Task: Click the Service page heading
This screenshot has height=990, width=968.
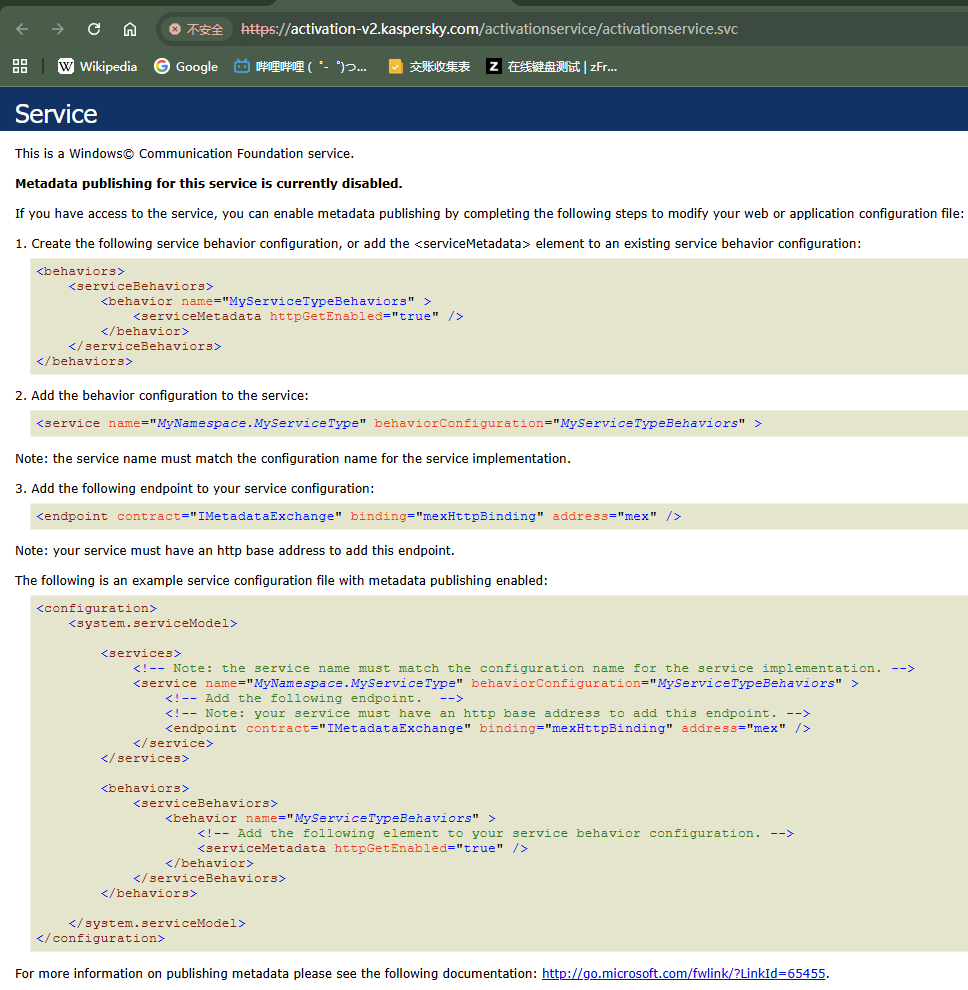Action: click(56, 113)
